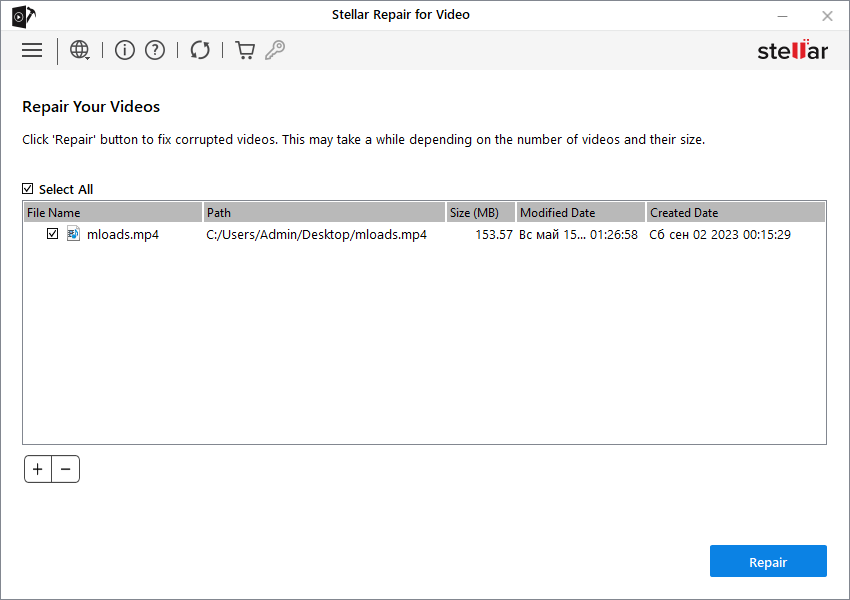Check for updates with the refresh icon

(x=200, y=50)
